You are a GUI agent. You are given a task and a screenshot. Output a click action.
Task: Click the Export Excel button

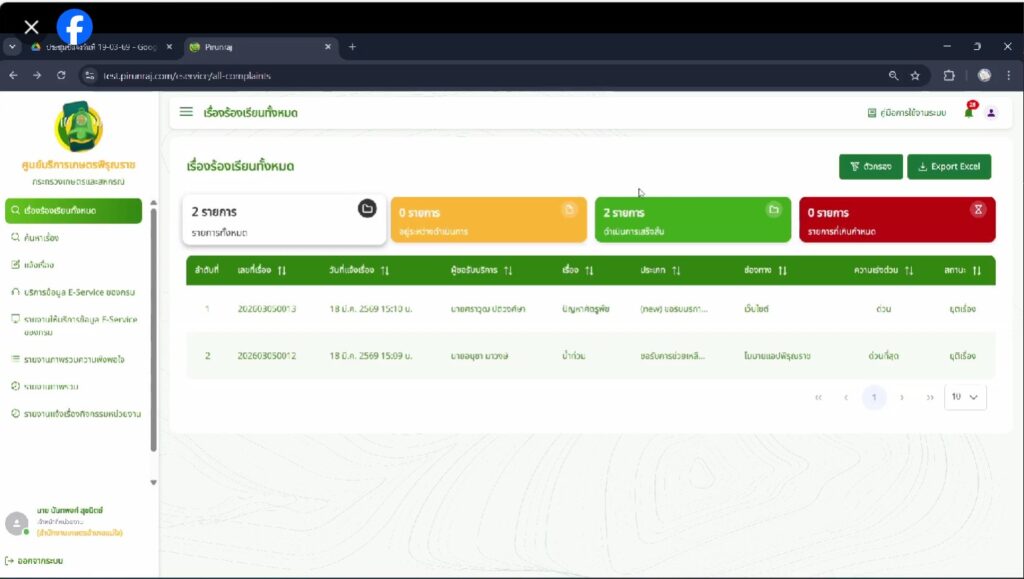click(x=948, y=167)
